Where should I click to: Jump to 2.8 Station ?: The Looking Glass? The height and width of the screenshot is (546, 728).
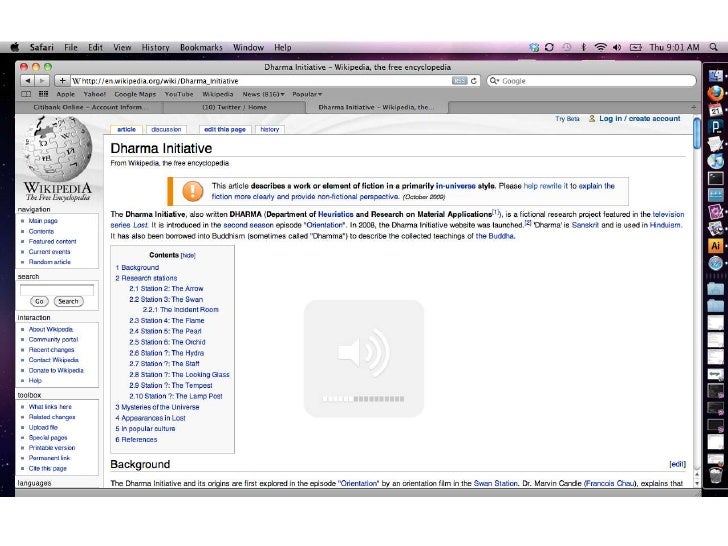point(179,375)
